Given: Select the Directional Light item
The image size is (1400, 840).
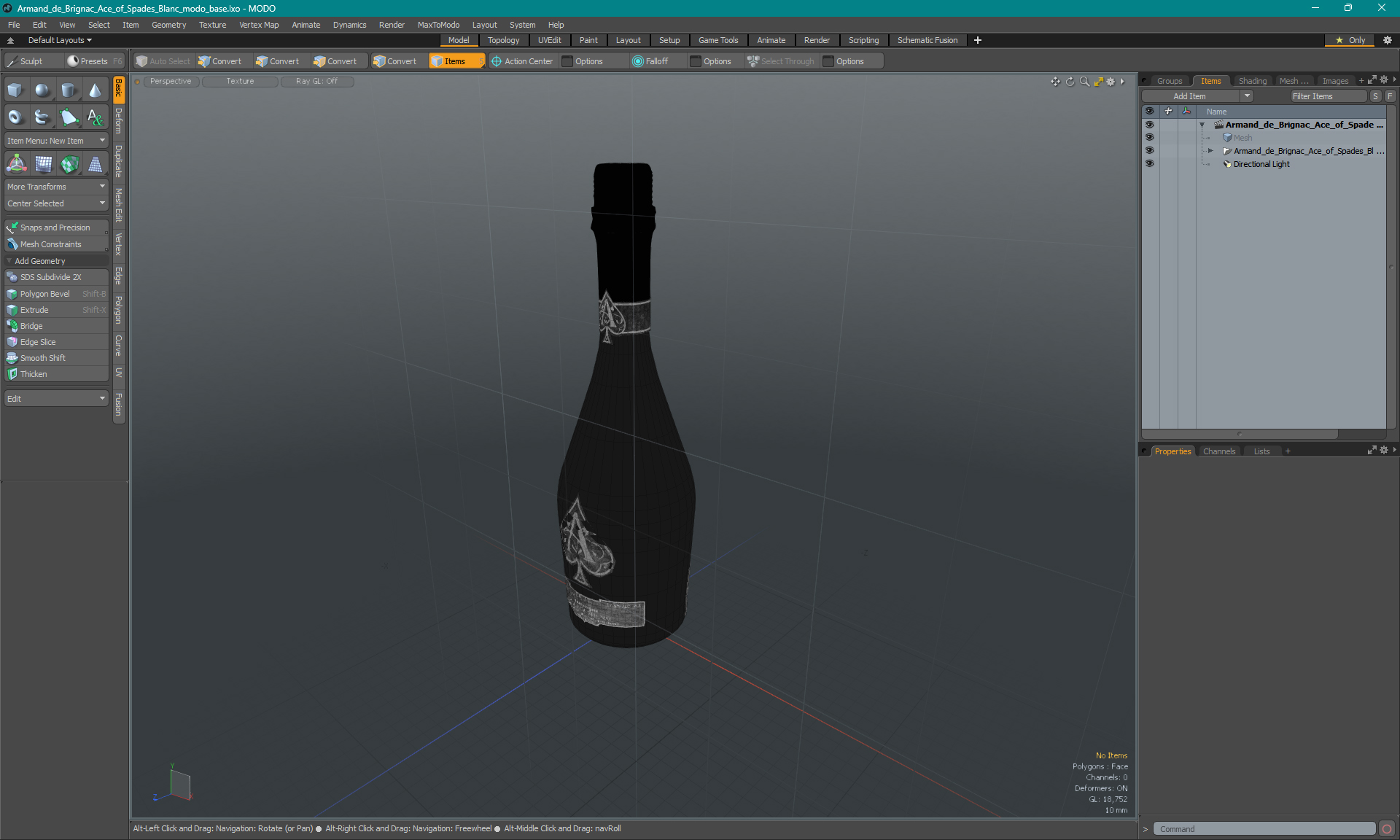Looking at the screenshot, I should click(x=1261, y=164).
